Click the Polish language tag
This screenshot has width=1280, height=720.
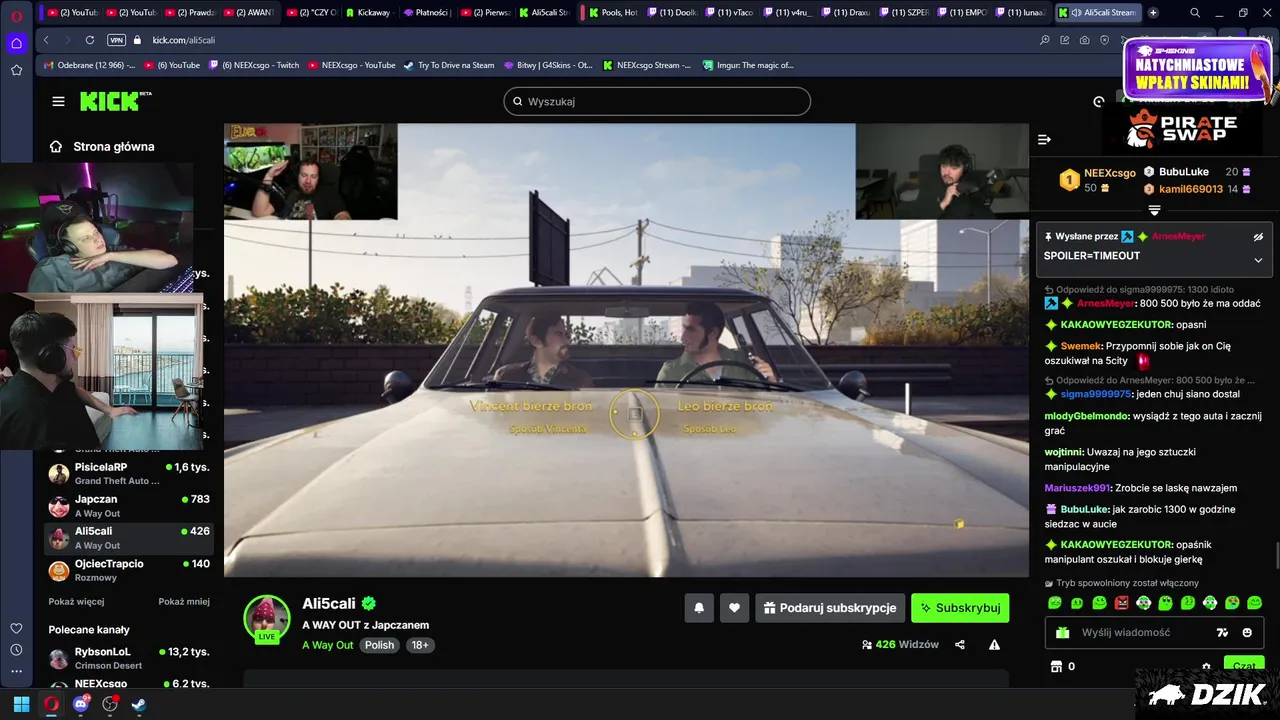tap(379, 645)
